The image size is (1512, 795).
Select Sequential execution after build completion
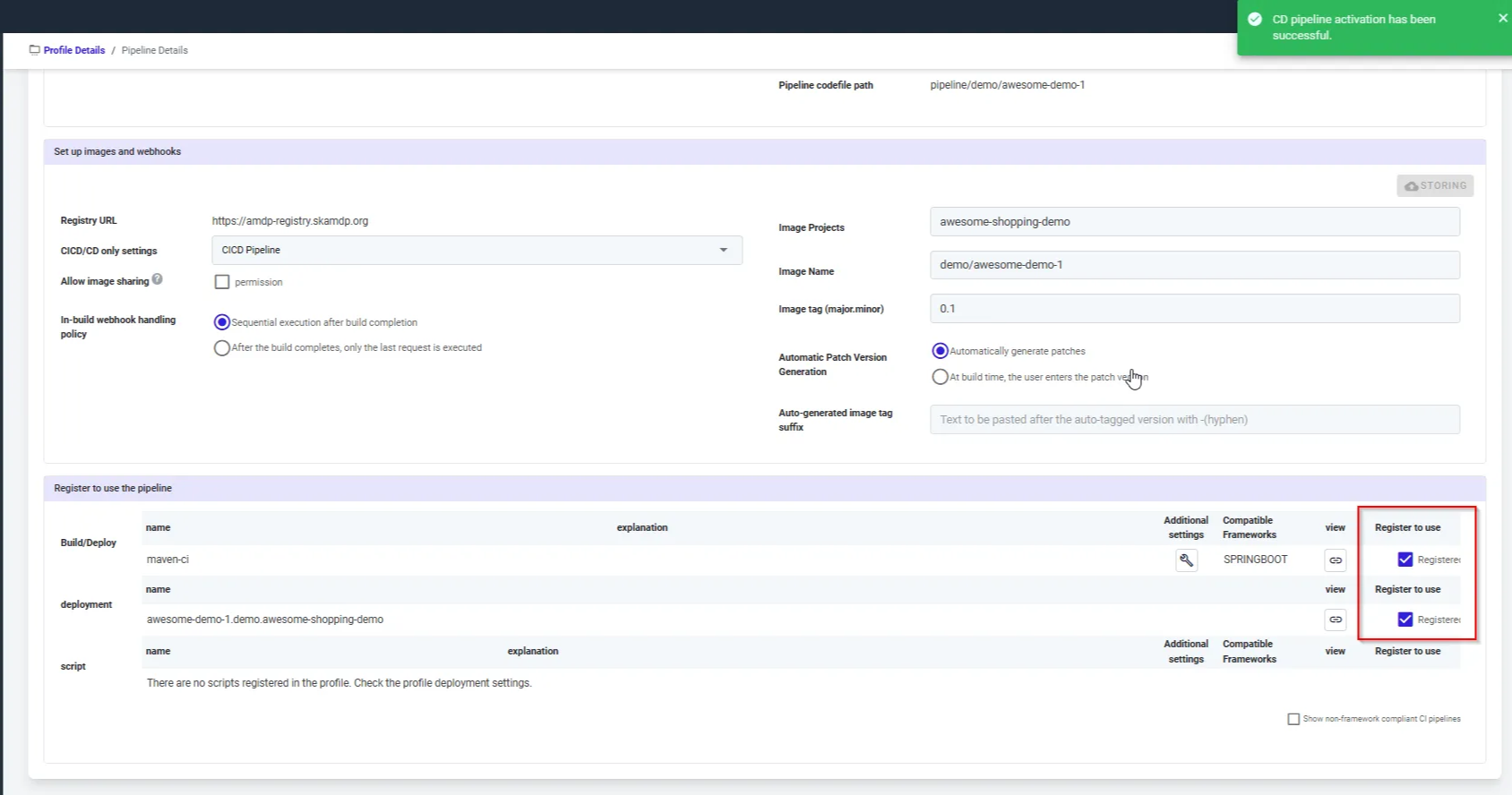pos(222,322)
